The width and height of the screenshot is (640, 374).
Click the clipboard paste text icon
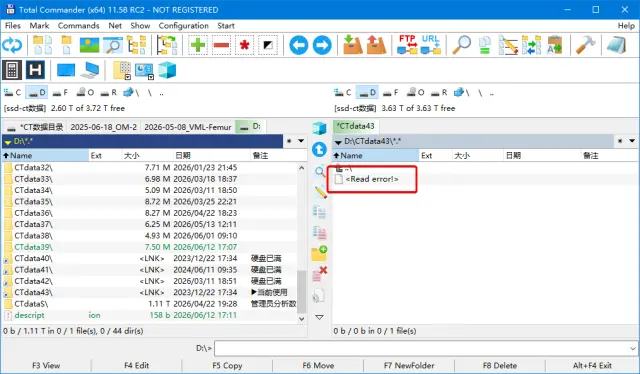tap(555, 45)
